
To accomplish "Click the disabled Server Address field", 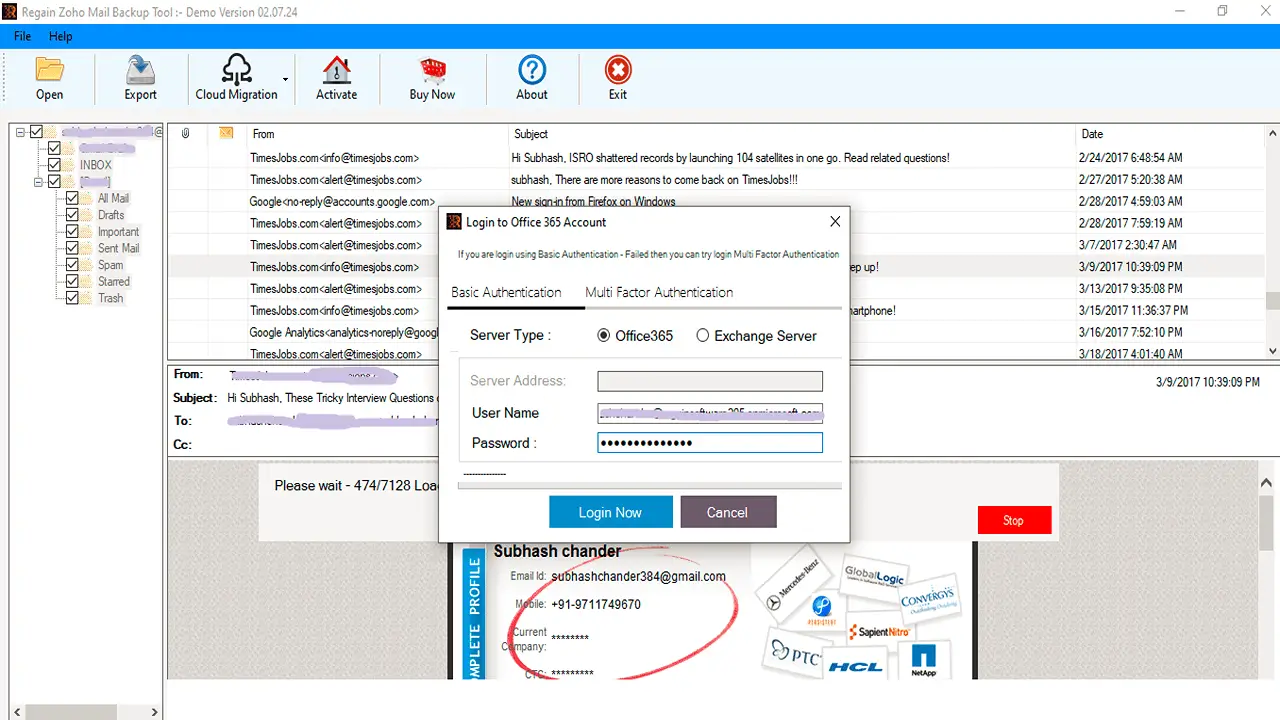I will click(710, 381).
